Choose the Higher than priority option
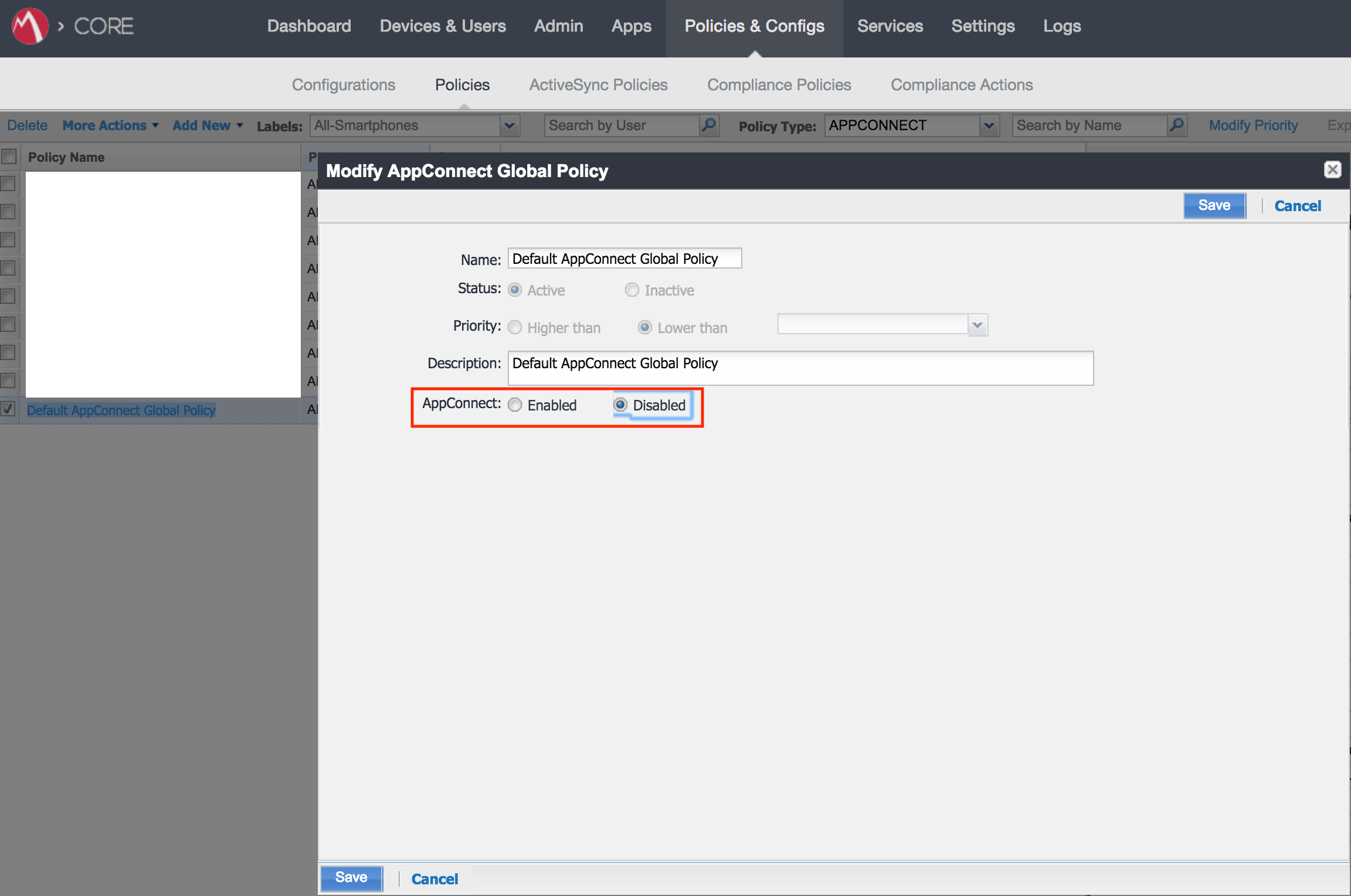This screenshot has width=1351, height=896. click(x=515, y=327)
